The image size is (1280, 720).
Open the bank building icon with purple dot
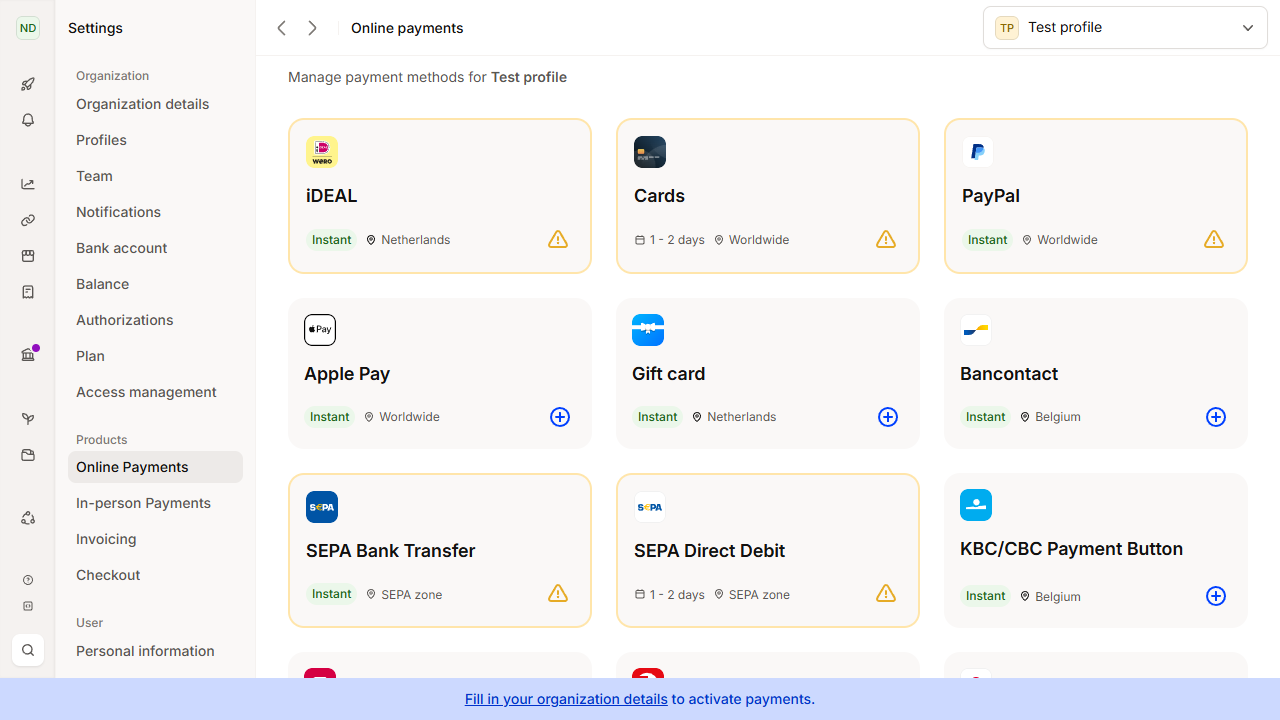(28, 354)
